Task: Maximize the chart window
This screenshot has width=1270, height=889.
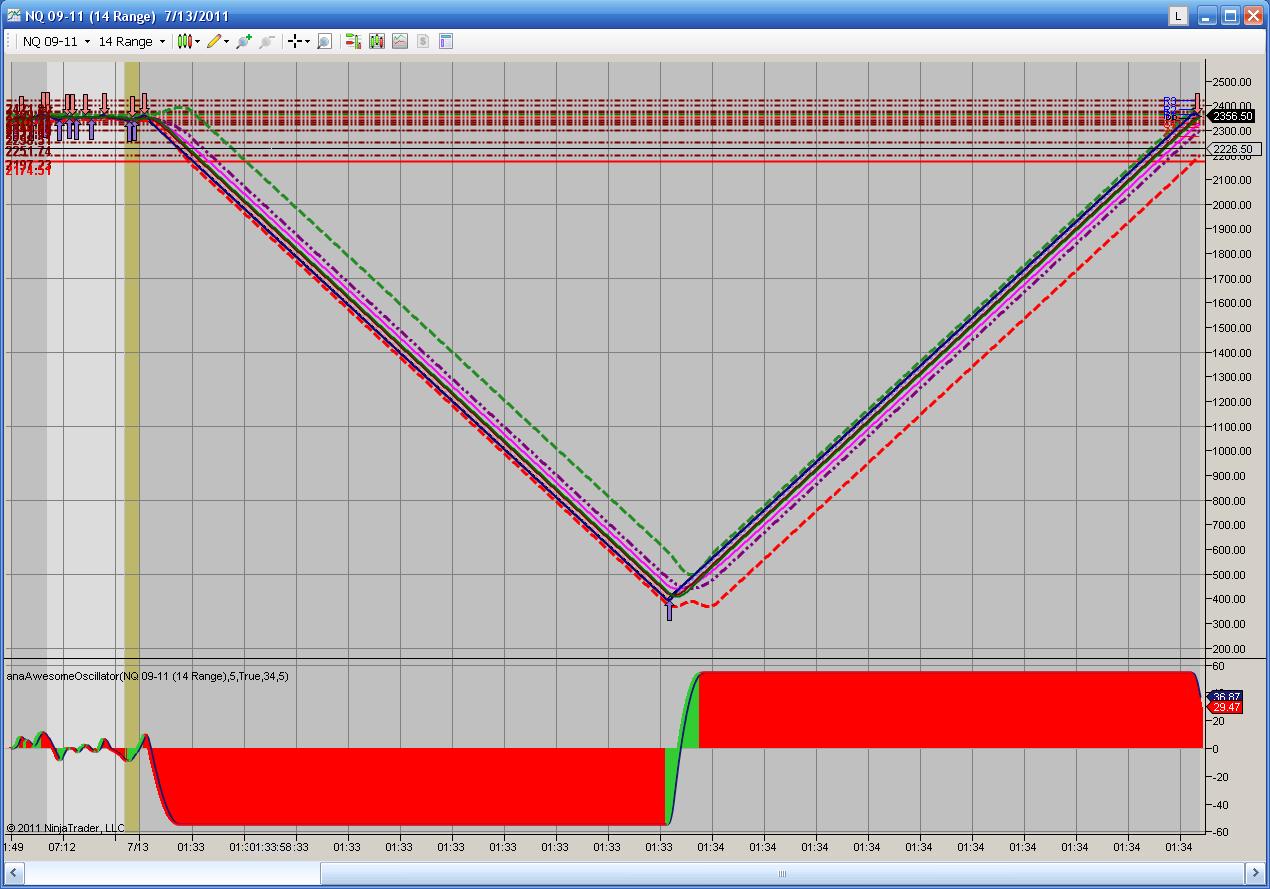Action: tap(1231, 15)
